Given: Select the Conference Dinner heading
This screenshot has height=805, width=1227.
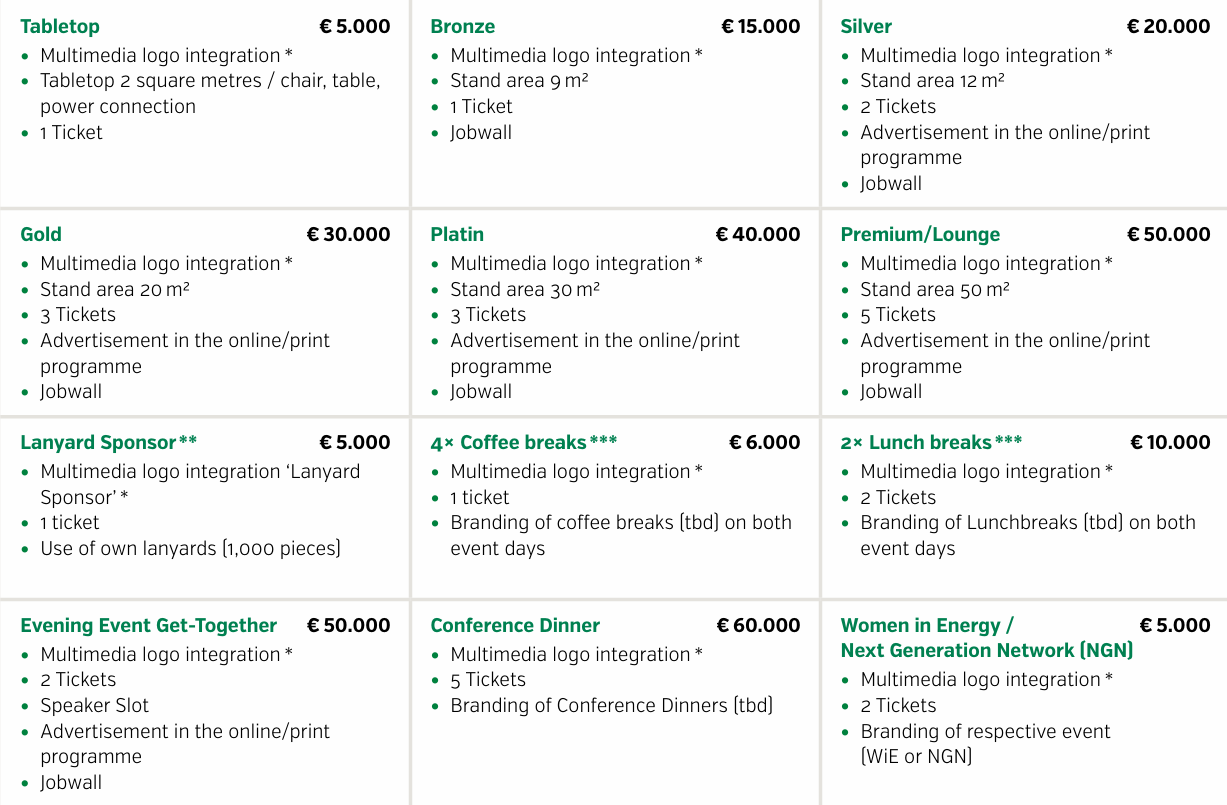Looking at the screenshot, I should (x=515, y=626).
